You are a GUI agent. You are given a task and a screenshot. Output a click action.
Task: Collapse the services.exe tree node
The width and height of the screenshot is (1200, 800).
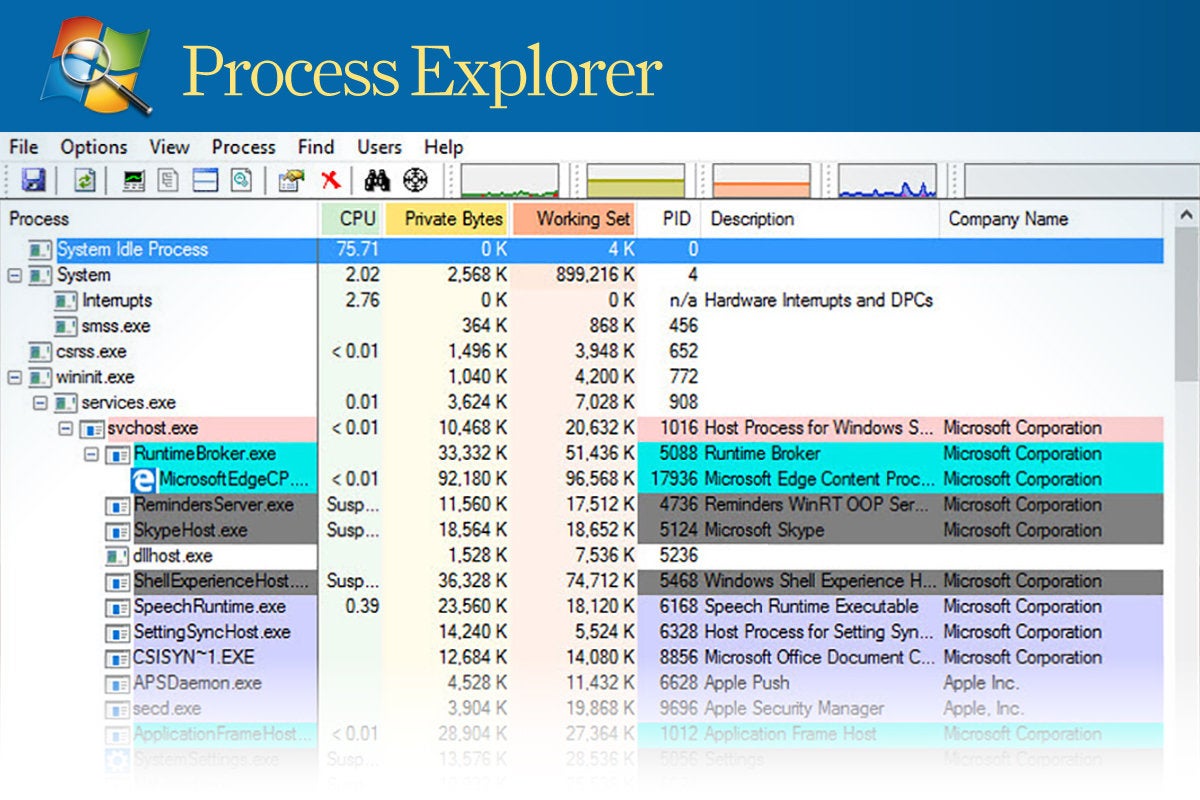pyautogui.click(x=40, y=403)
